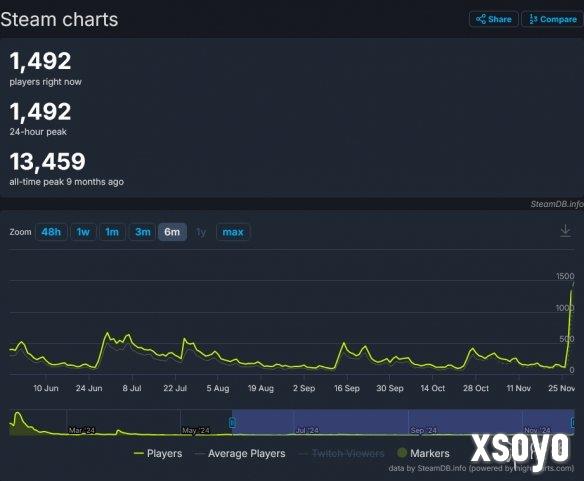Click the 25 Nov spike on chart
Viewport: 584px width, 481px height.
pyautogui.click(x=571, y=291)
